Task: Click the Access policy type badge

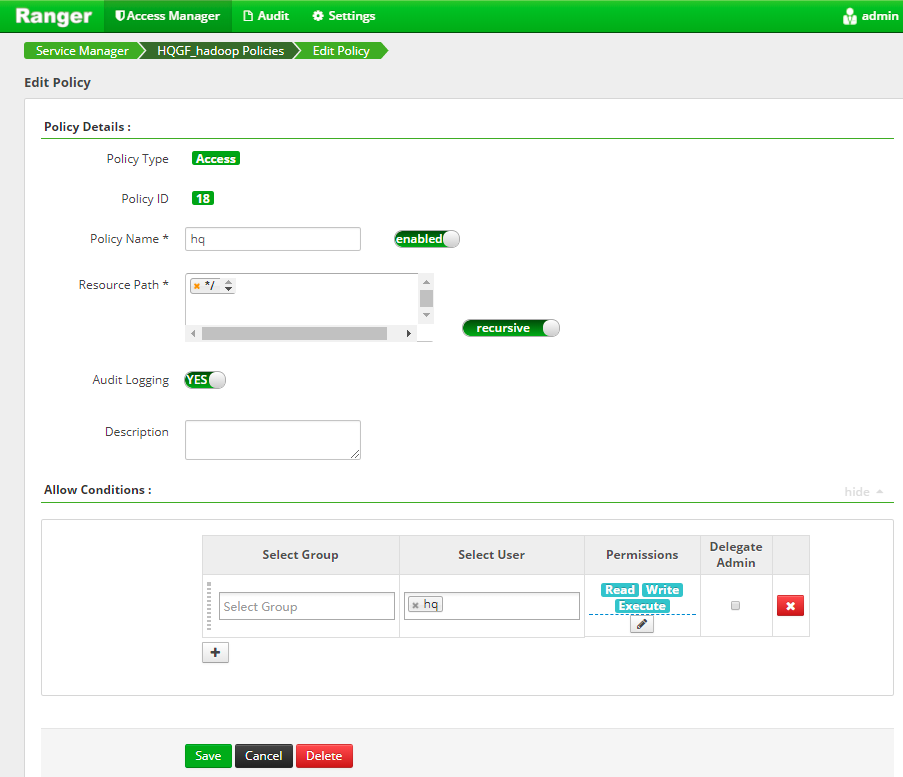Action: [216, 158]
